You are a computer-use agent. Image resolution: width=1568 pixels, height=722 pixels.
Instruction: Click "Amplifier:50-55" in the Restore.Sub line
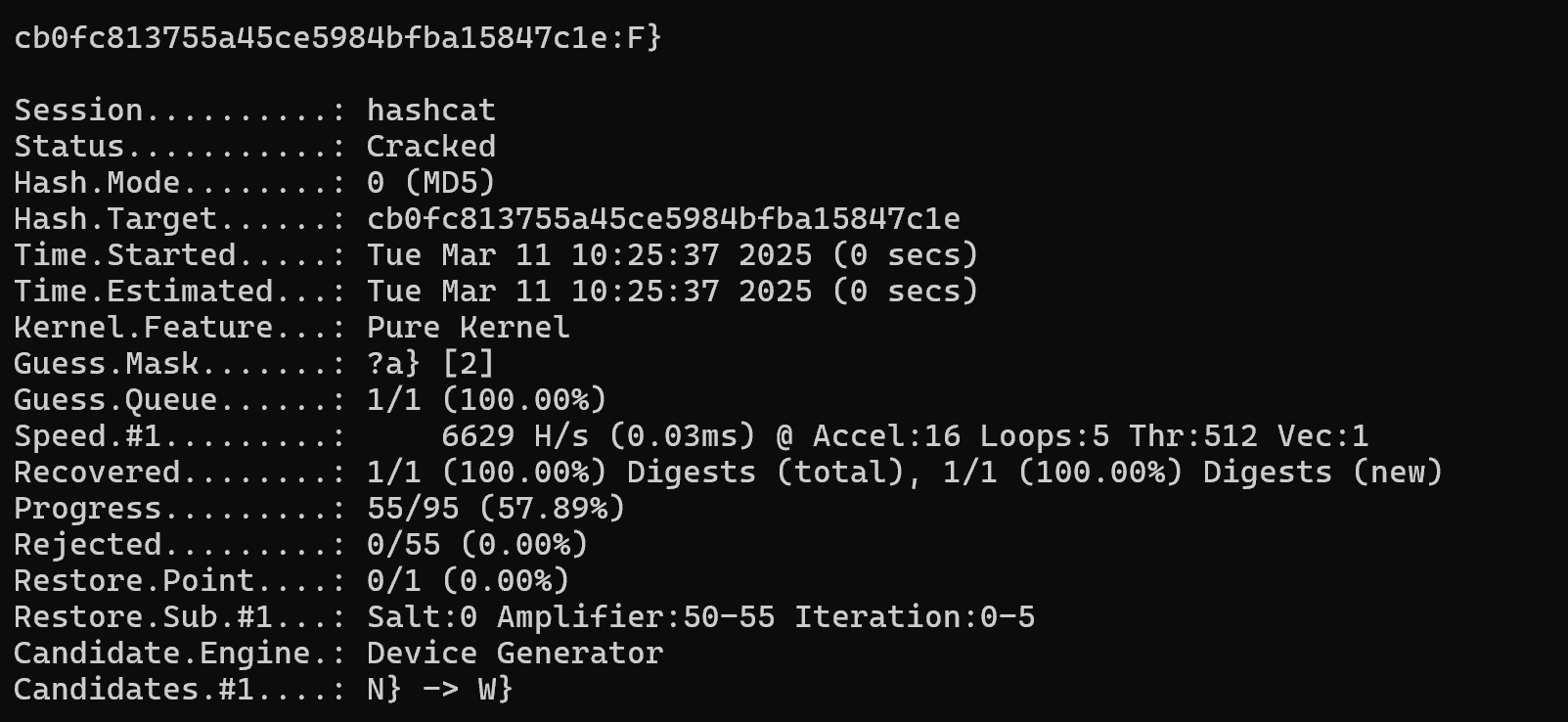[x=635, y=617]
